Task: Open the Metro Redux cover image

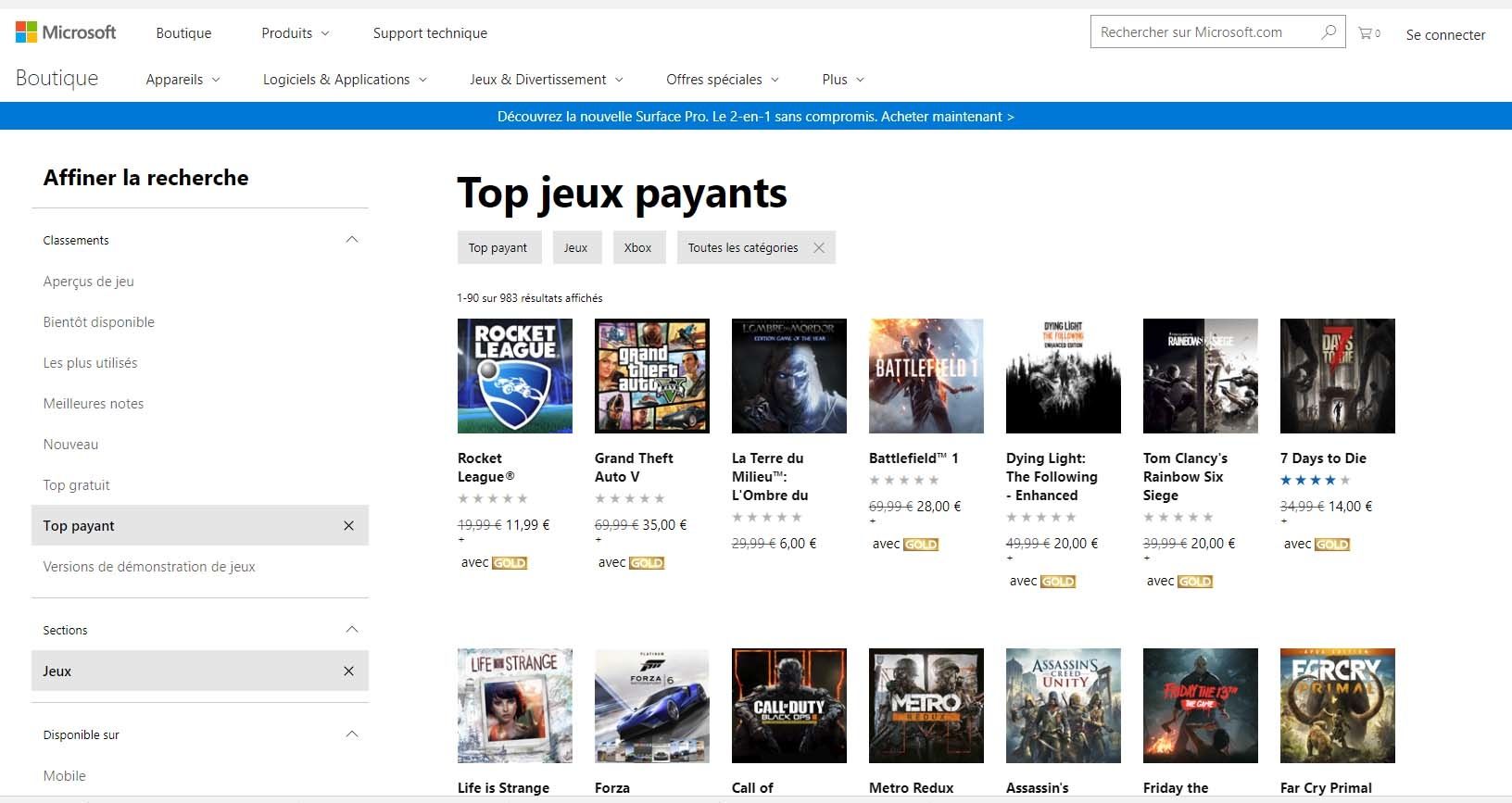Action: point(926,706)
